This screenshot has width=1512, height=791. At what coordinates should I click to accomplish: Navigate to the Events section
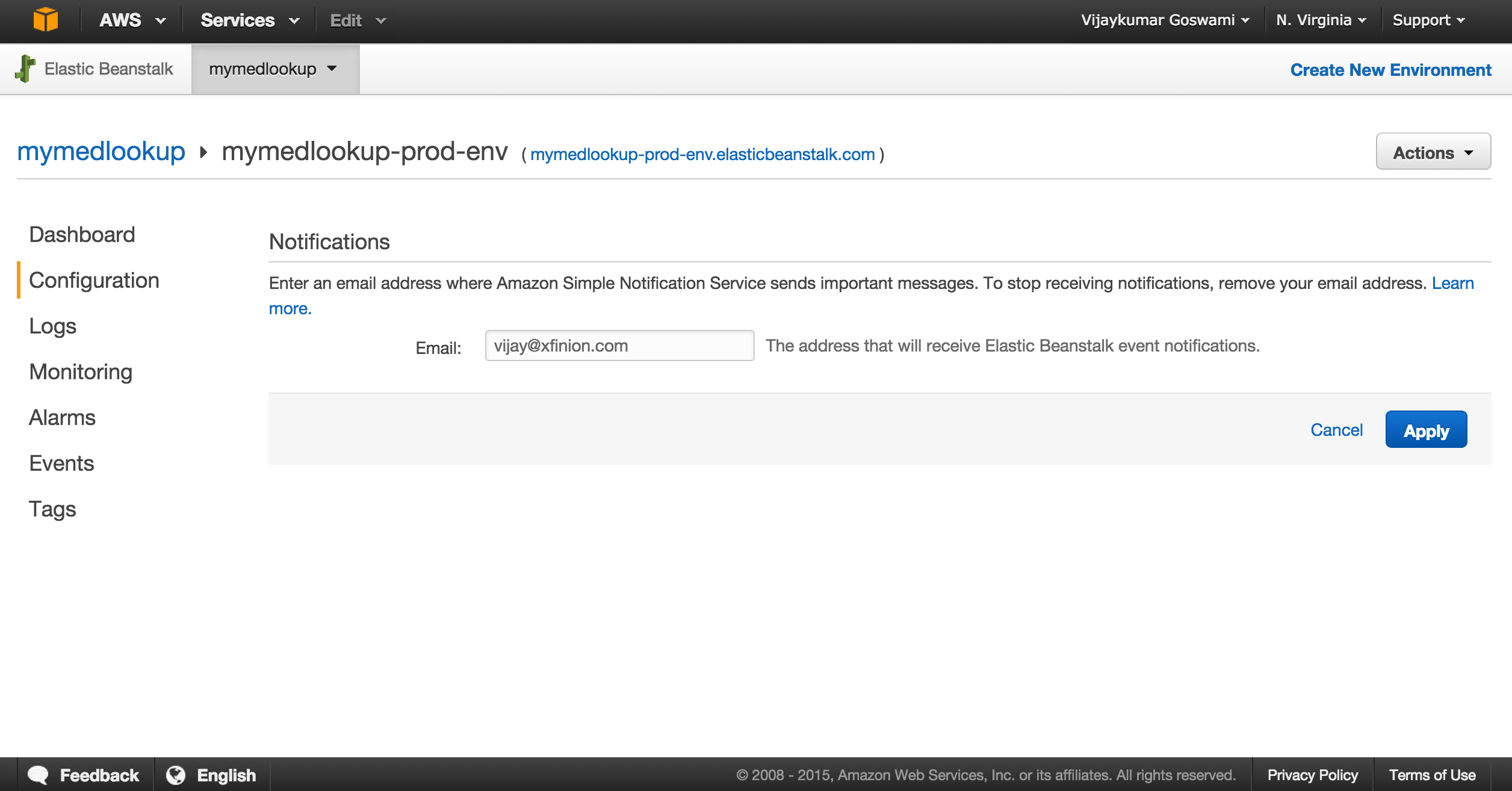click(x=61, y=463)
